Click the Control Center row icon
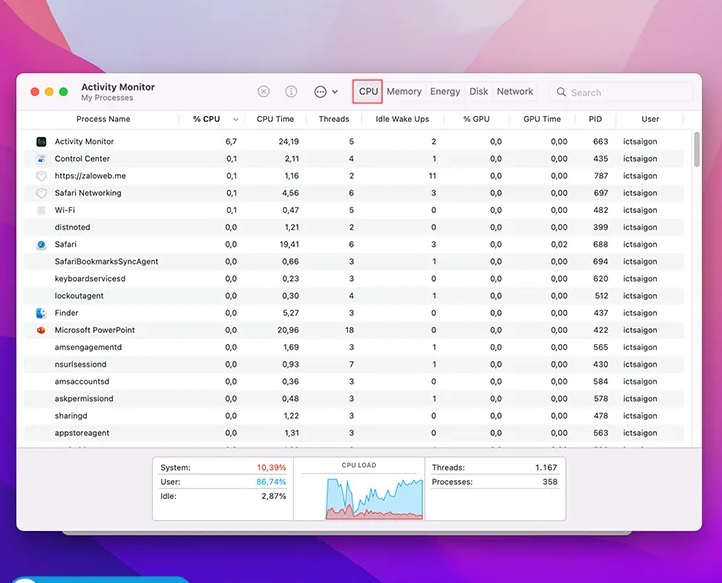Screen dimensions: 722x583 (x=41, y=159)
